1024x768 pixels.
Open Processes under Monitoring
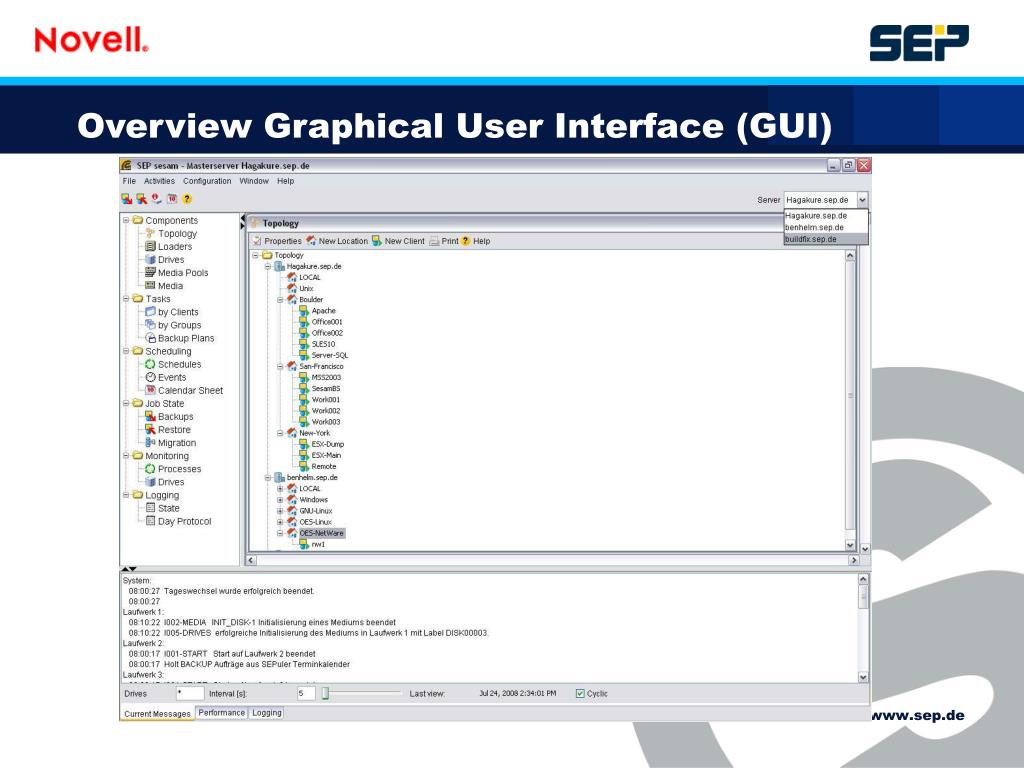coord(179,469)
